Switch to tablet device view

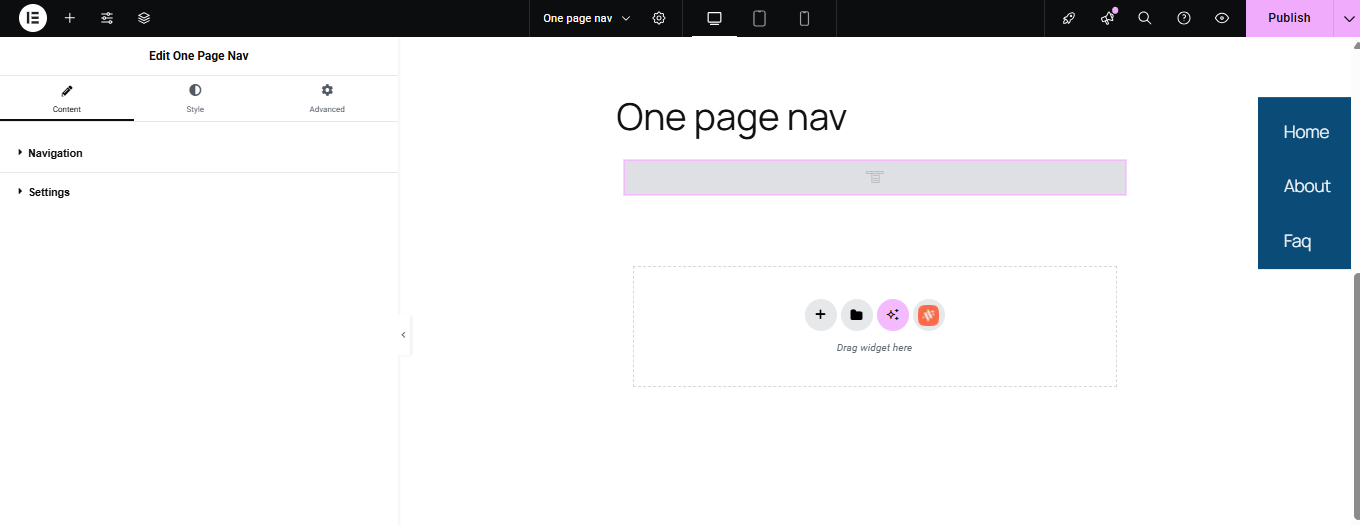point(759,18)
